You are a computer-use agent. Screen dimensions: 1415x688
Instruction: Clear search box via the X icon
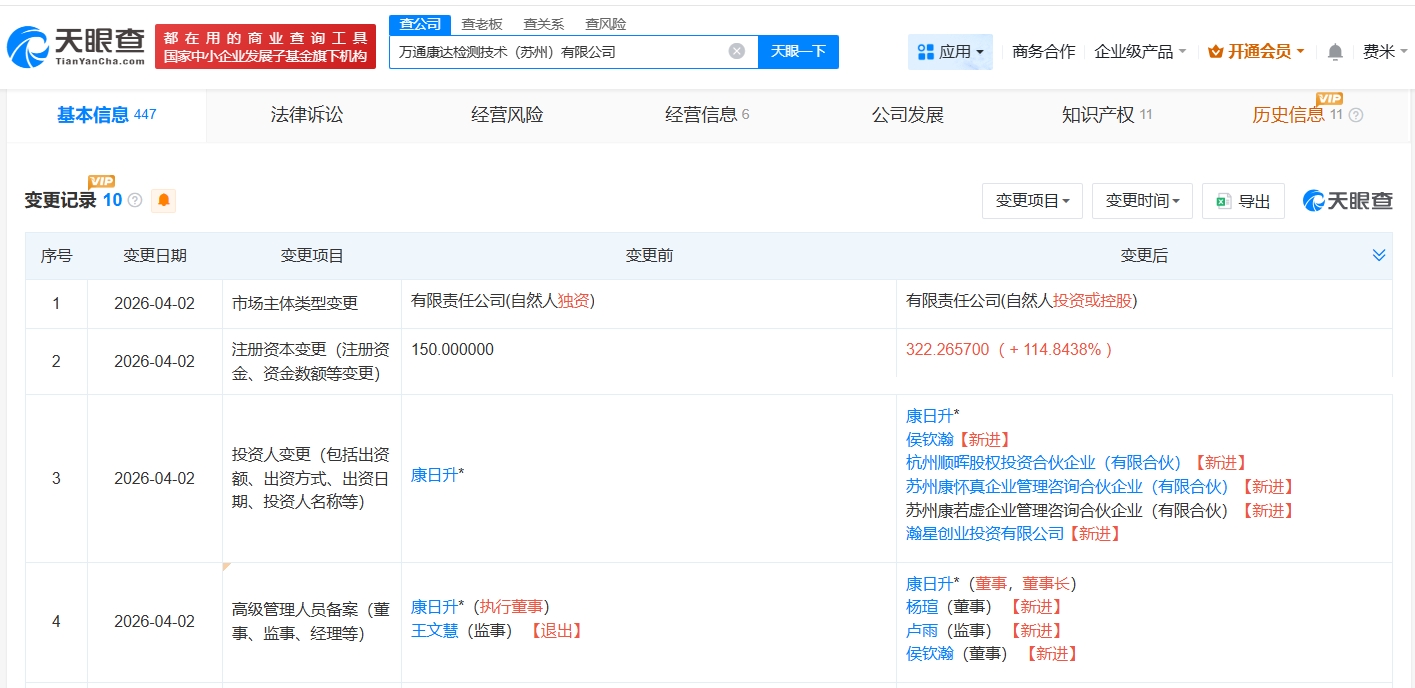click(x=736, y=51)
